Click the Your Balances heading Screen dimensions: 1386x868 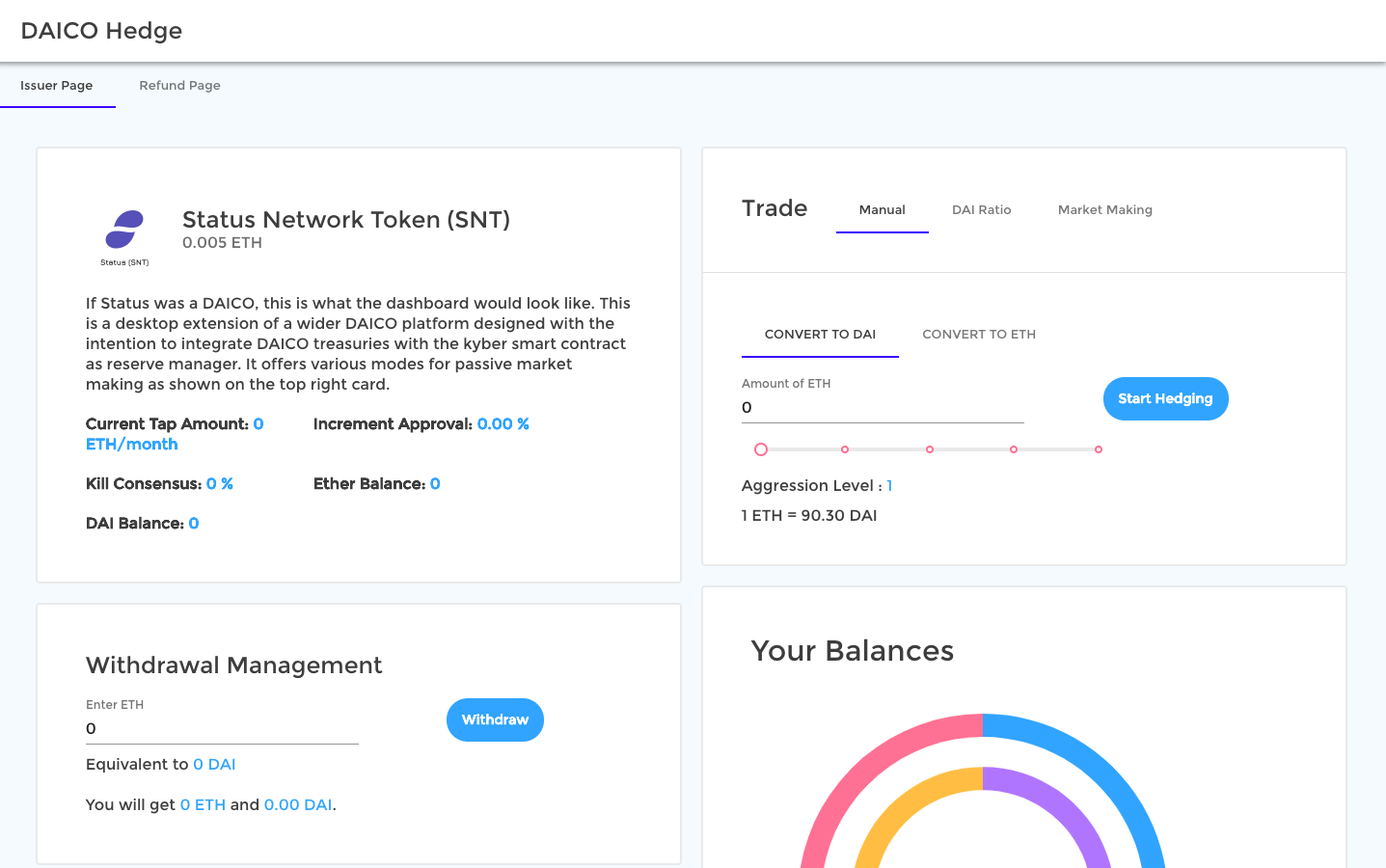[x=853, y=651]
